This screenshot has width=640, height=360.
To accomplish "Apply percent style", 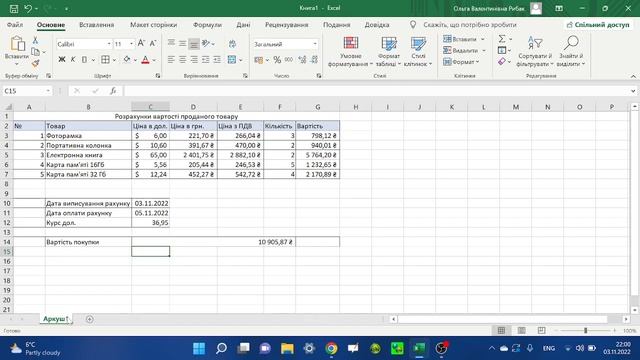I will [x=277, y=60].
